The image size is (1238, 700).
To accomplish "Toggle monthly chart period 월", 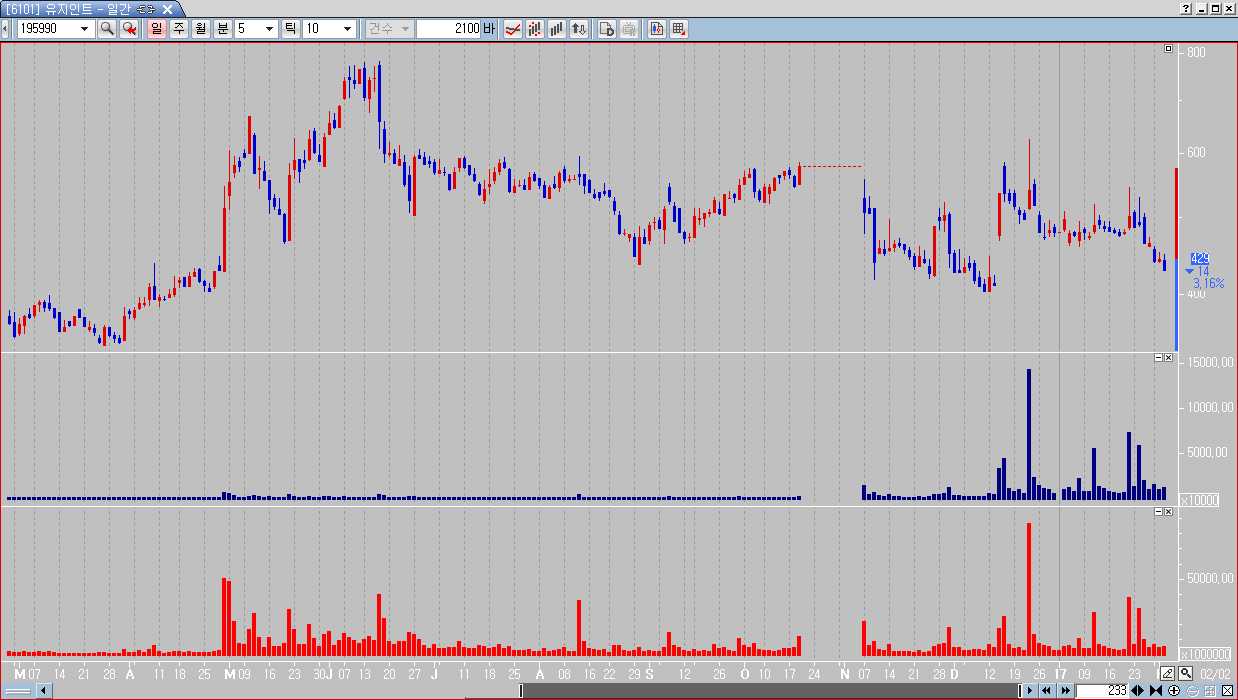I will pyautogui.click(x=201, y=29).
